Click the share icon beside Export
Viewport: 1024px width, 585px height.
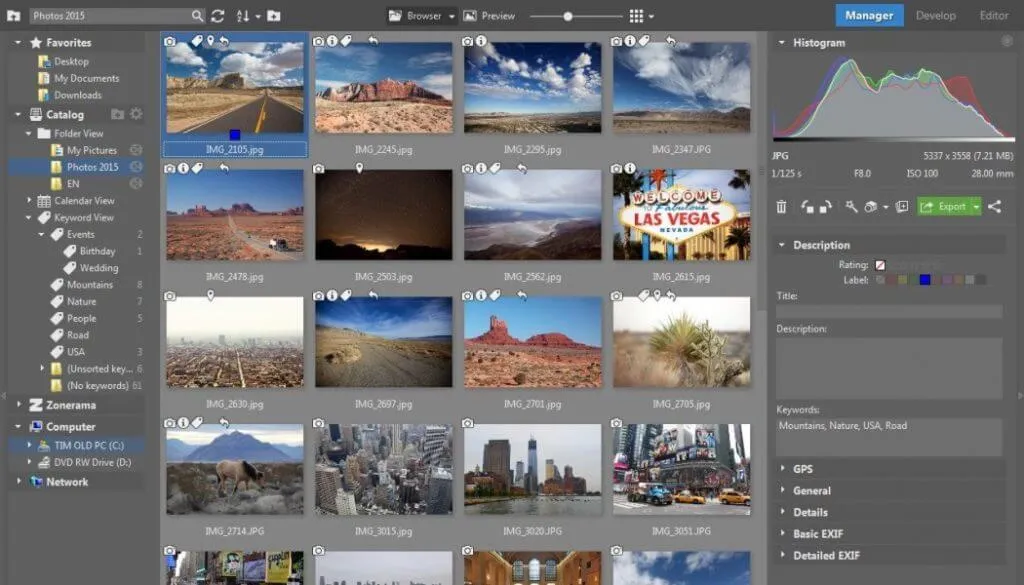point(994,207)
